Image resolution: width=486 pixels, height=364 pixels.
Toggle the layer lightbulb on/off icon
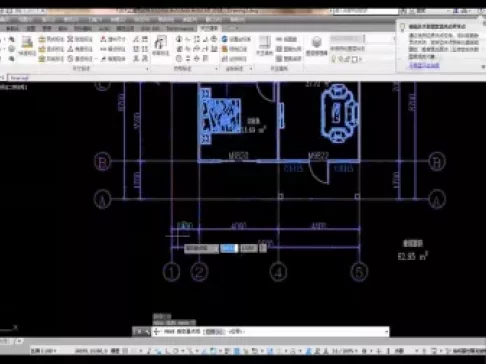334,59
